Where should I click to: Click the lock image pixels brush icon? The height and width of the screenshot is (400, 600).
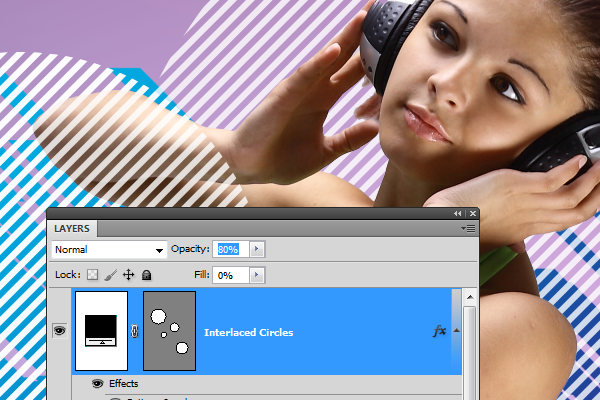click(112, 274)
